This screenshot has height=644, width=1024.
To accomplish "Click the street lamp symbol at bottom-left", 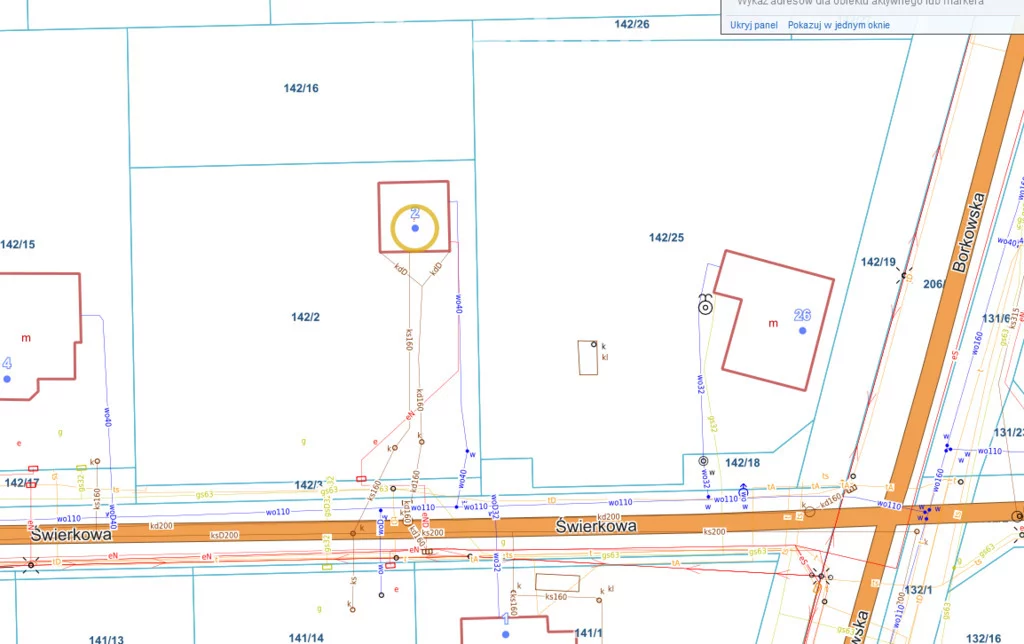I will point(31,565).
